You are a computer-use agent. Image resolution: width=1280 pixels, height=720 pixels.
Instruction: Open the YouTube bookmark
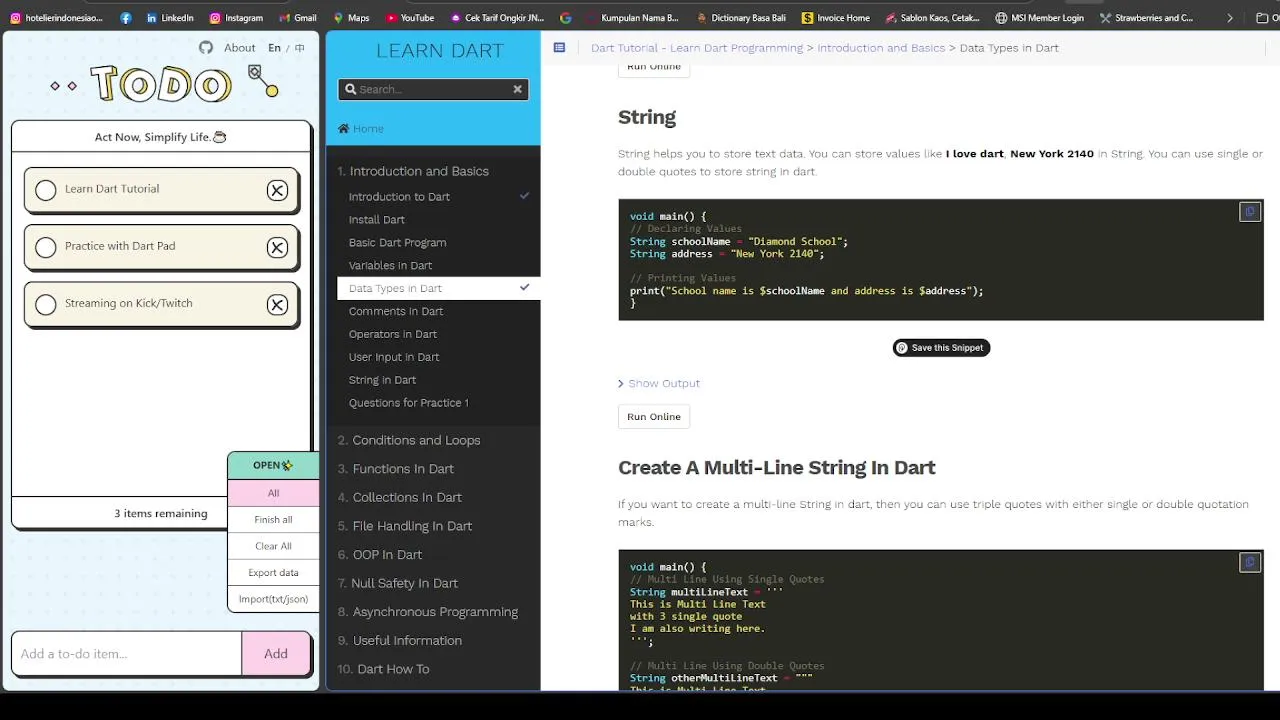409,18
